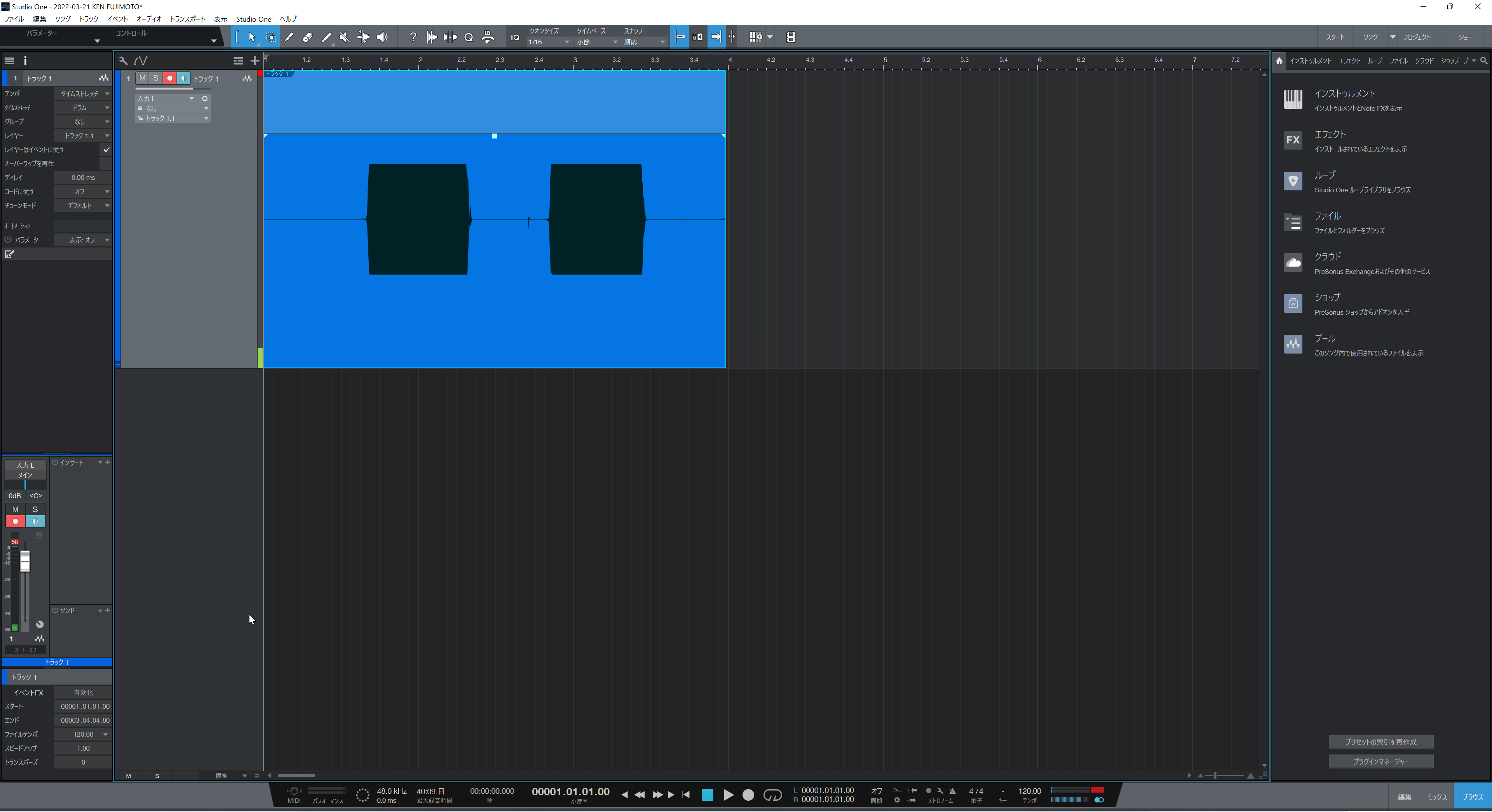Open the チューンモード デフォルト dropdown
Image resolution: width=1492 pixels, height=812 pixels.
83,206
